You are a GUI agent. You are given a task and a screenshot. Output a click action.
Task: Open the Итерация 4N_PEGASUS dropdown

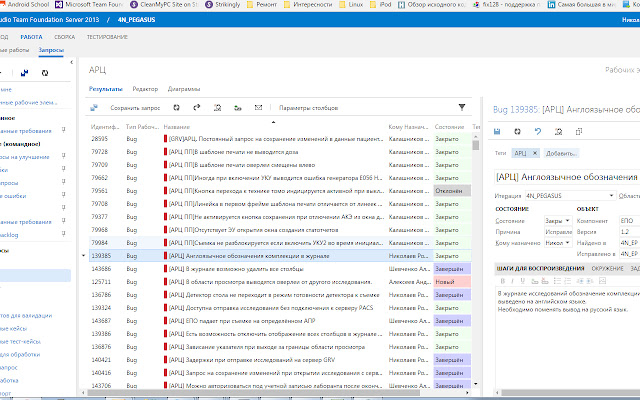611,196
